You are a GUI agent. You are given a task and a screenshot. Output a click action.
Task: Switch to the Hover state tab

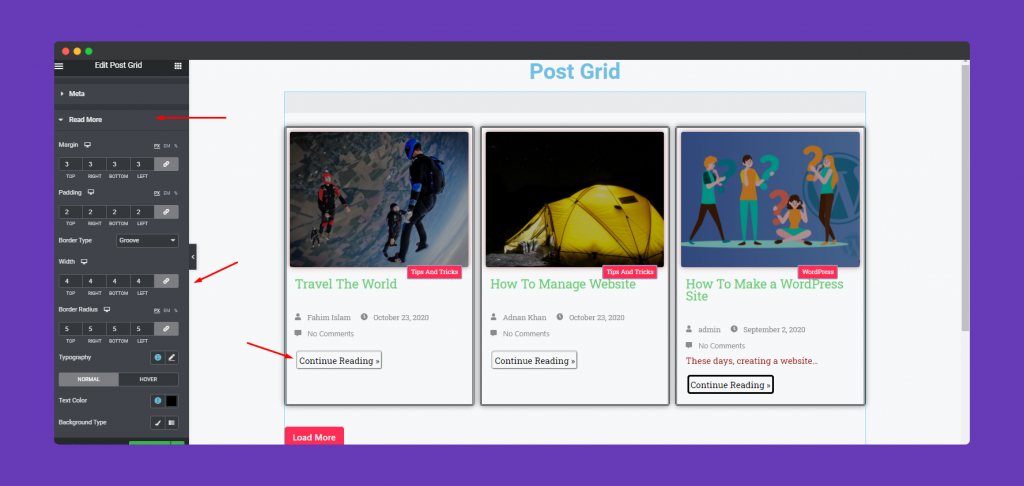tap(148, 380)
